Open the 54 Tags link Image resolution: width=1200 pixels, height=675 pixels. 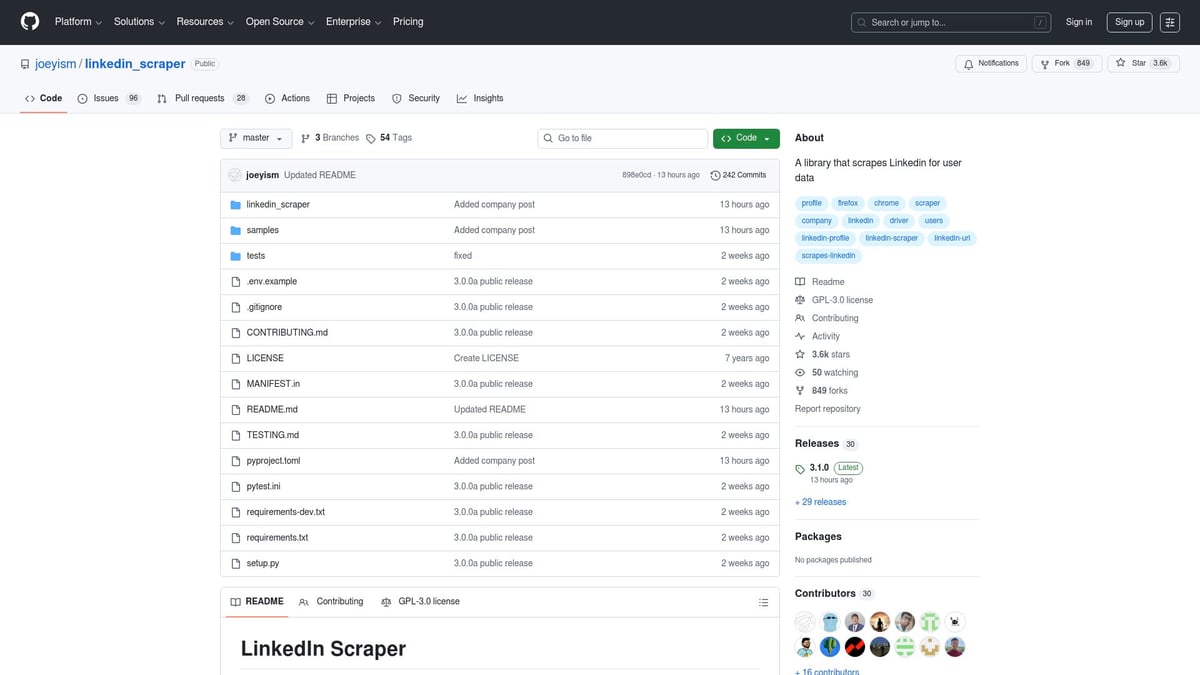point(389,138)
